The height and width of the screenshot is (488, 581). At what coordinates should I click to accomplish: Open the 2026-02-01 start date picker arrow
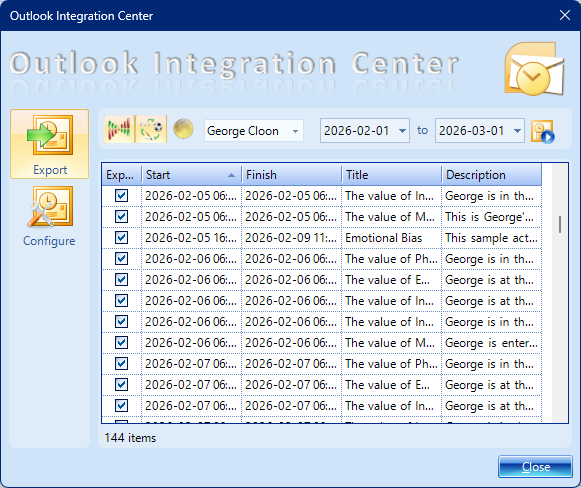click(x=402, y=130)
